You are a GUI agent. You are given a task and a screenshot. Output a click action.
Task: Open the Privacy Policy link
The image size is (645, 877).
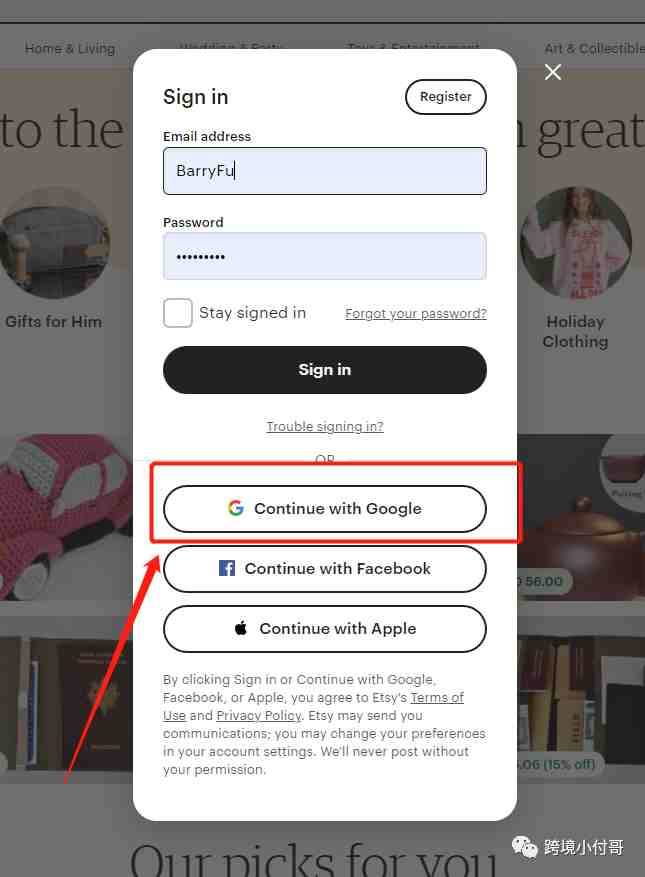click(x=258, y=715)
